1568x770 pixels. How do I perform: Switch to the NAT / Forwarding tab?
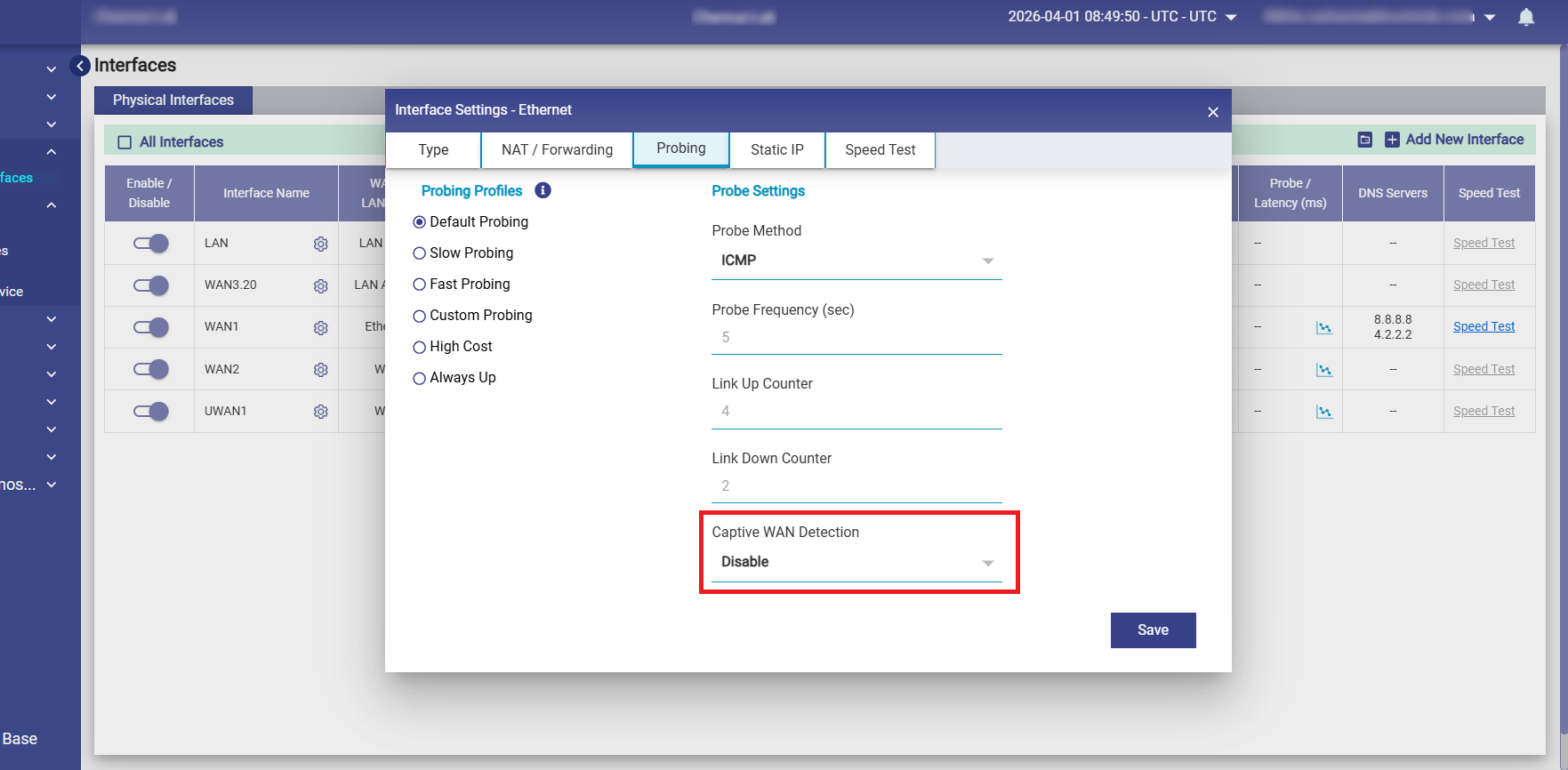coord(557,149)
